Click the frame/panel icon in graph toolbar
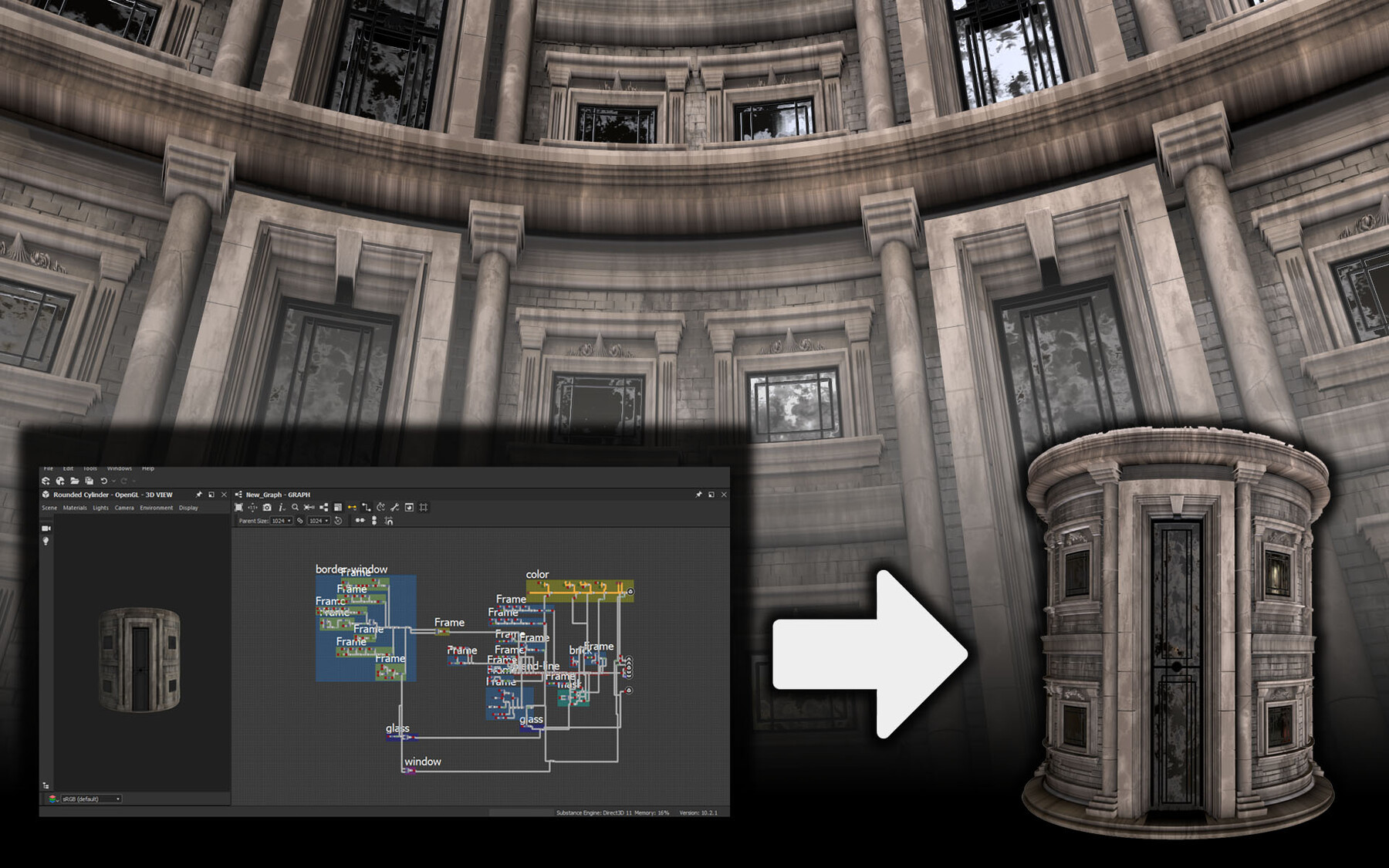Viewport: 1389px width, 868px height. coord(338,507)
